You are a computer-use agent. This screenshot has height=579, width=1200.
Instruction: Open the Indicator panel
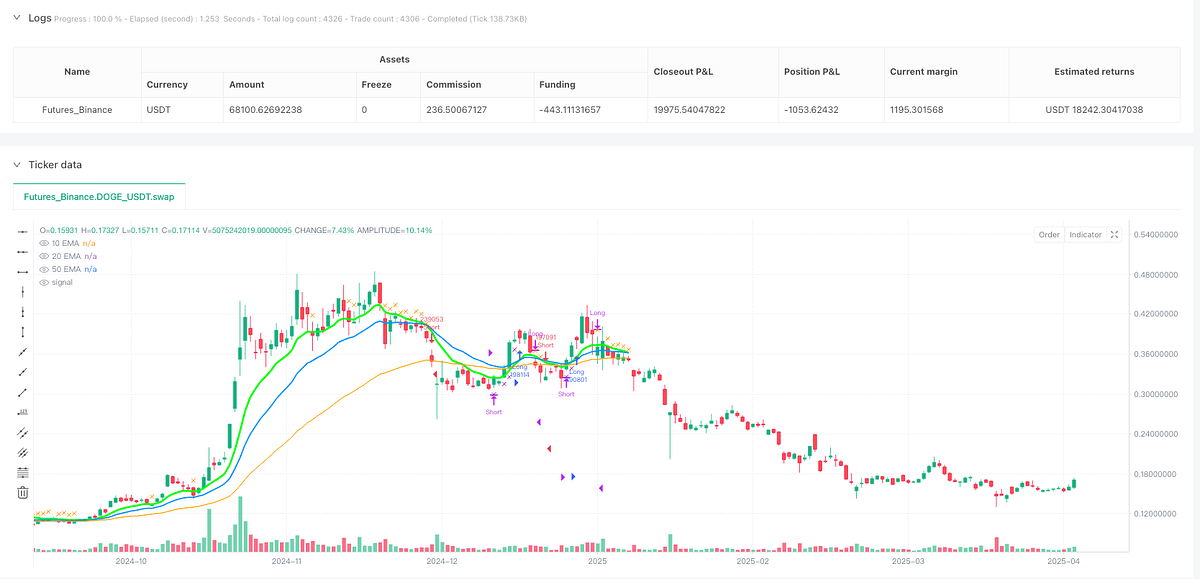[x=1085, y=234]
